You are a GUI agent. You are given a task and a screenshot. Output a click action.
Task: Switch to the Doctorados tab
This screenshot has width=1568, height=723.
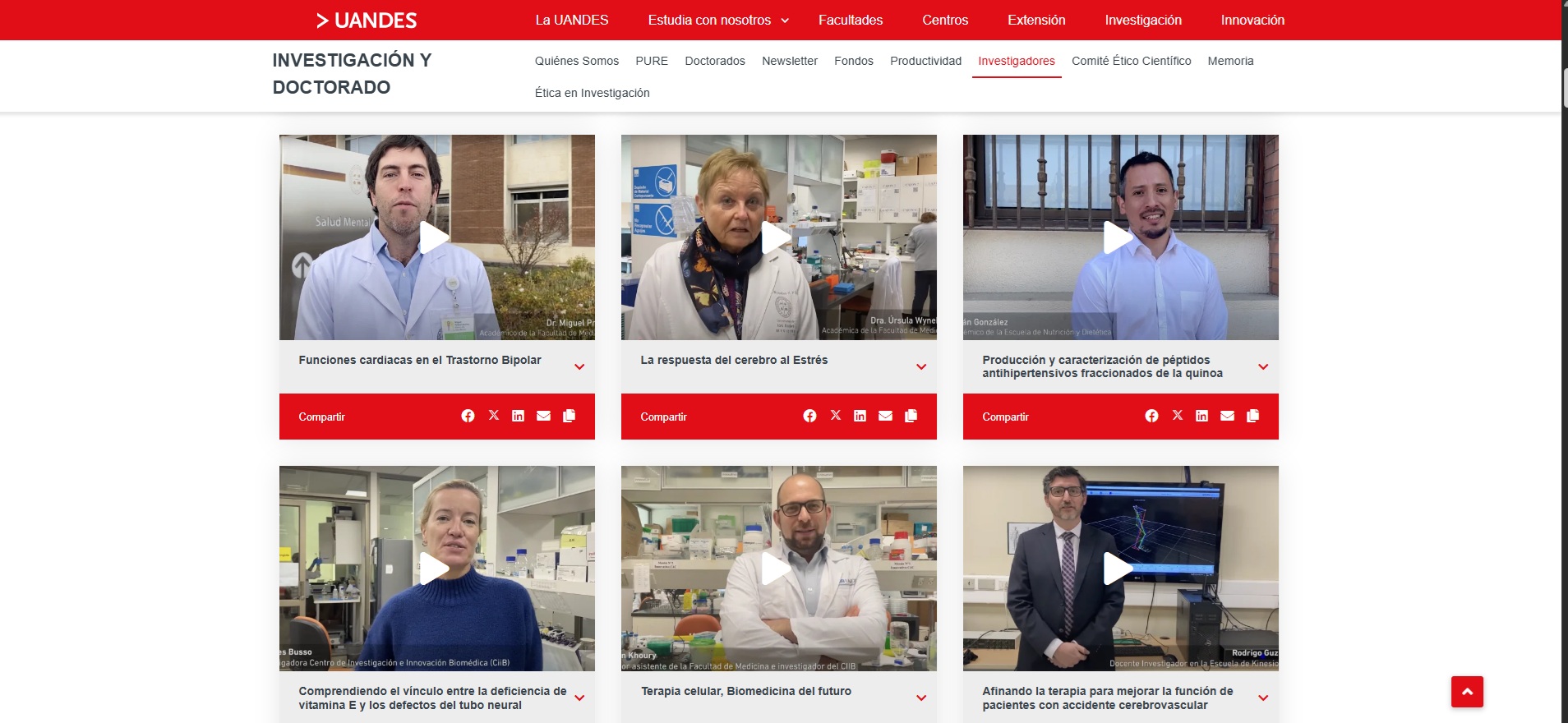tap(715, 61)
